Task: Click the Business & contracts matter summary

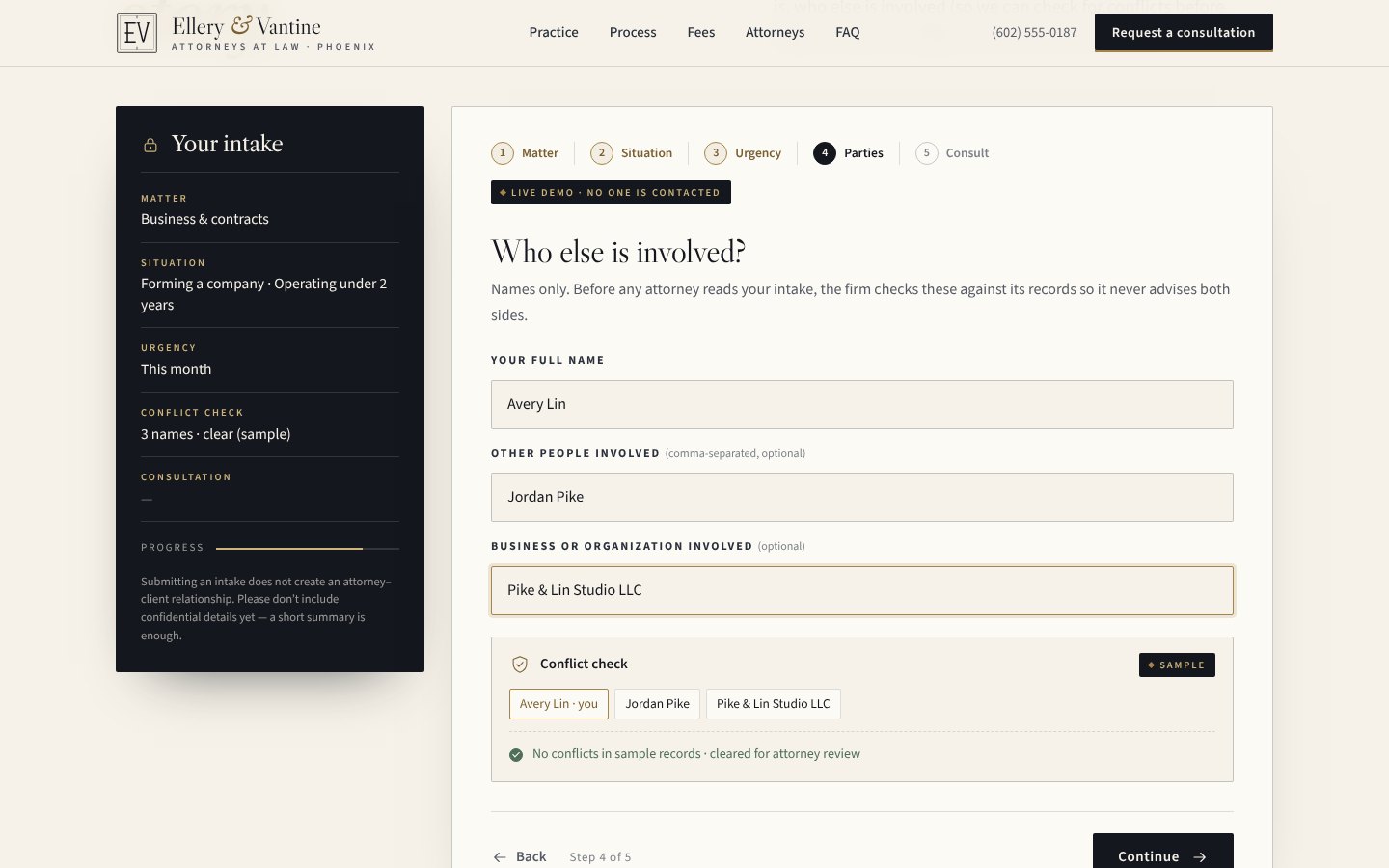Action: click(204, 219)
